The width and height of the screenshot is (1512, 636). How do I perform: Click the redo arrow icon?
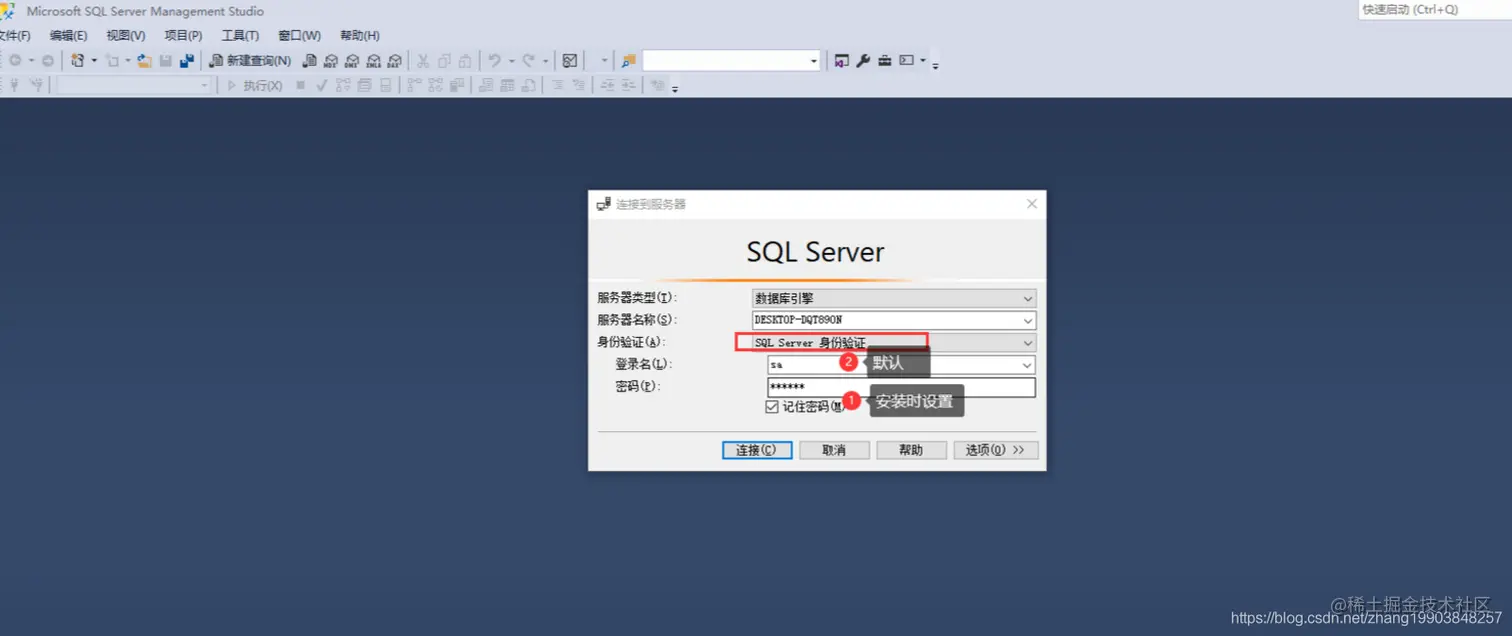(x=528, y=61)
